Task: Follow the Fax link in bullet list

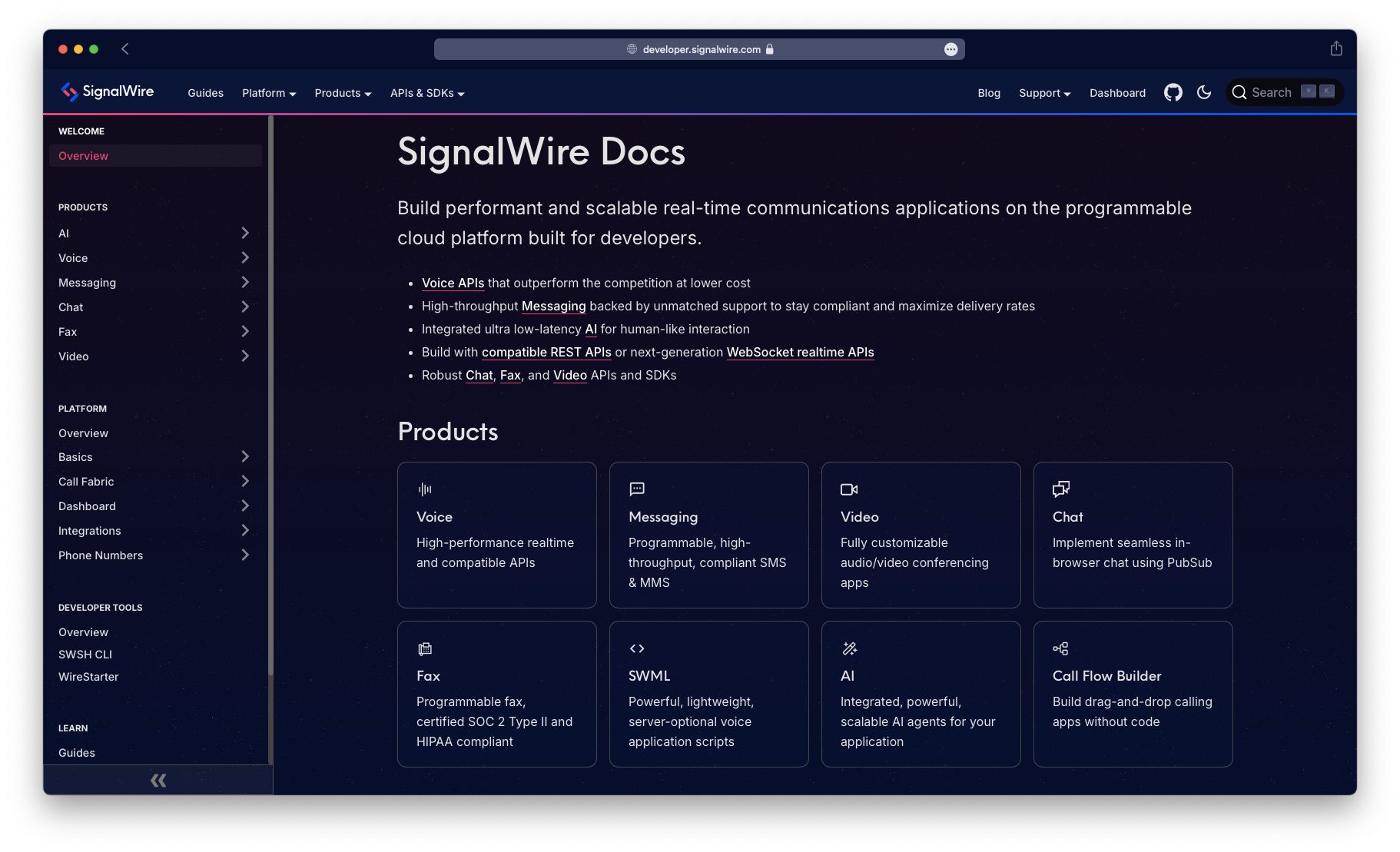Action: point(510,375)
